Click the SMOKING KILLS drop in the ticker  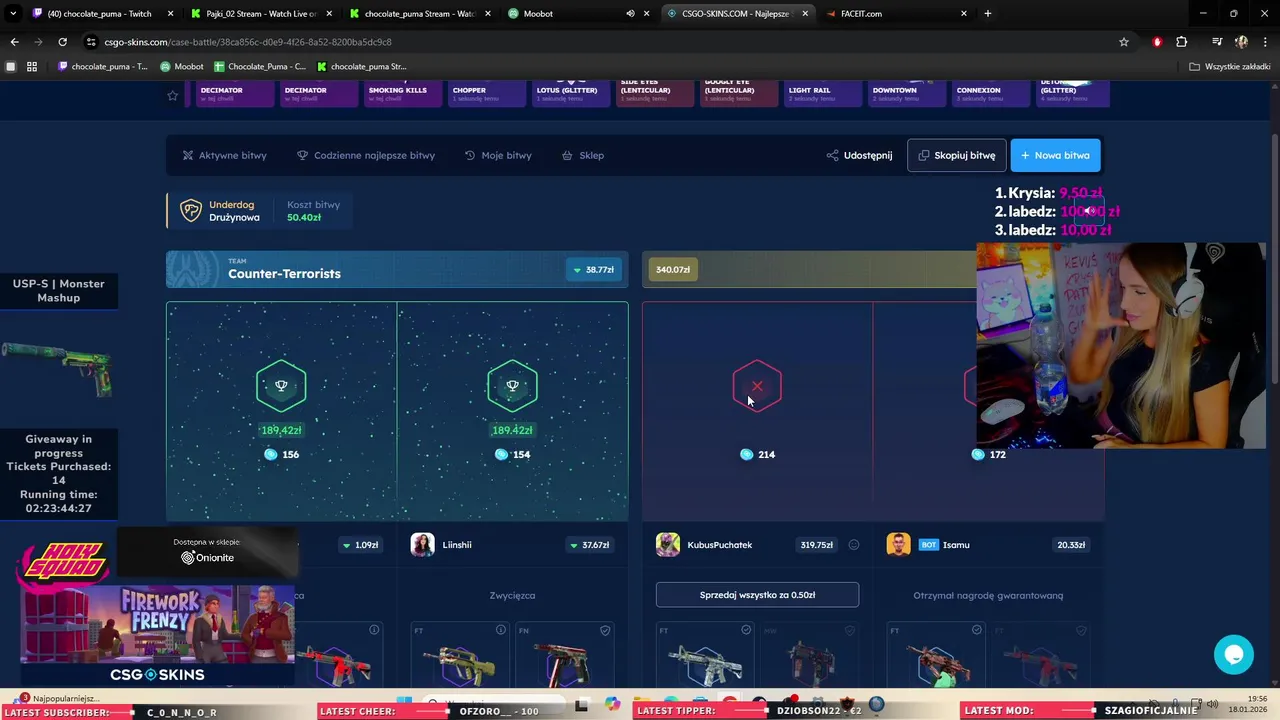pos(402,93)
